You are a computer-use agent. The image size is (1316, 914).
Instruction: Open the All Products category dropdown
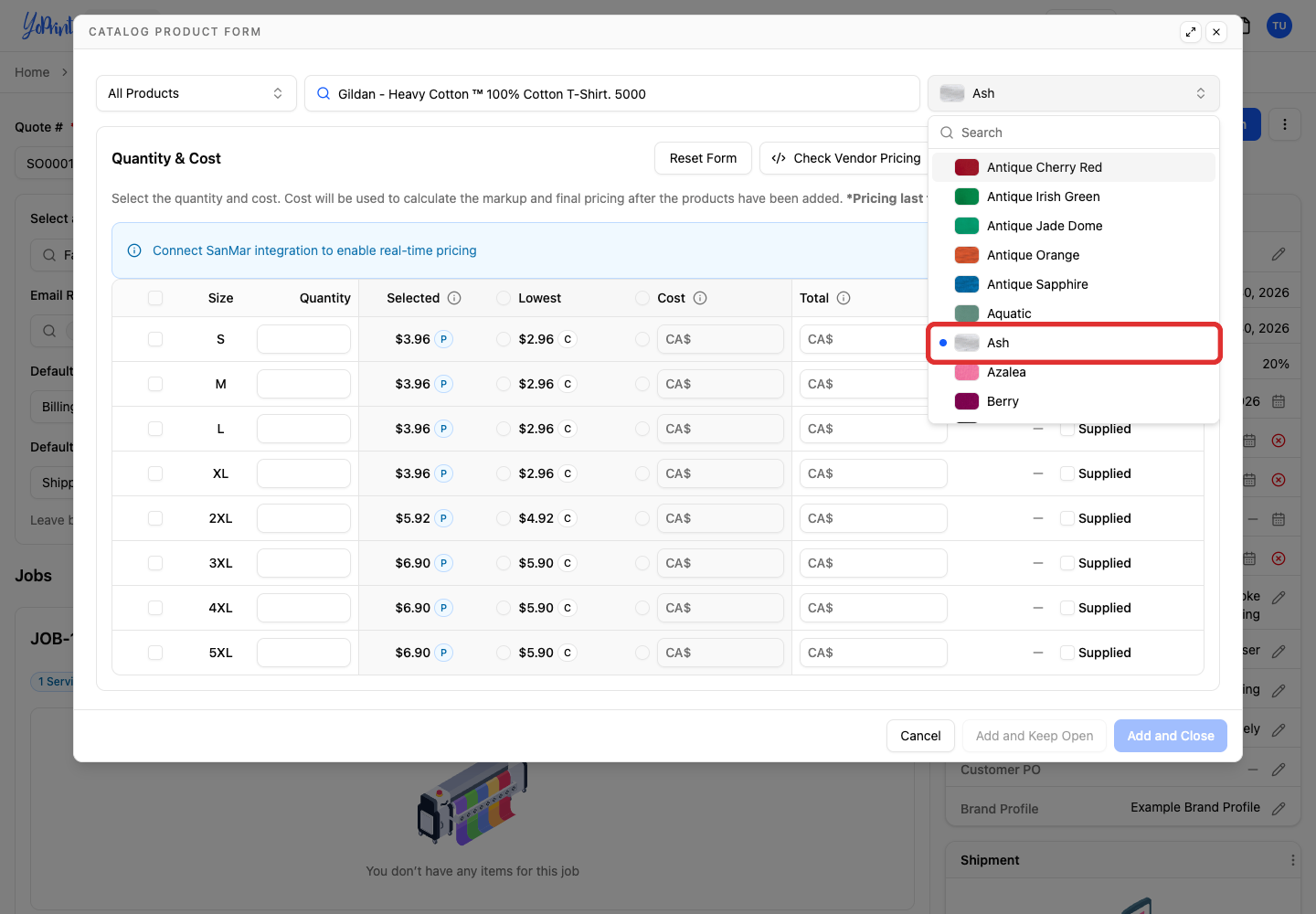click(x=196, y=93)
